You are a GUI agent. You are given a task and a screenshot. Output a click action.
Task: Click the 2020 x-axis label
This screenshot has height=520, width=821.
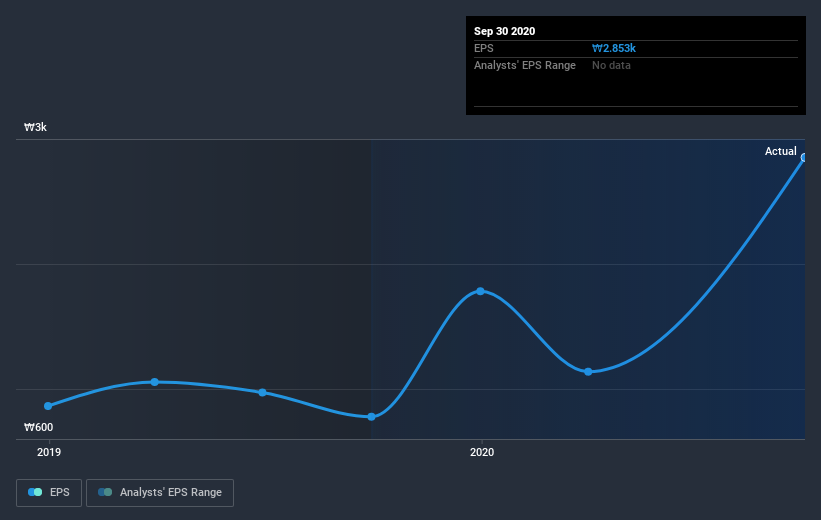482,452
